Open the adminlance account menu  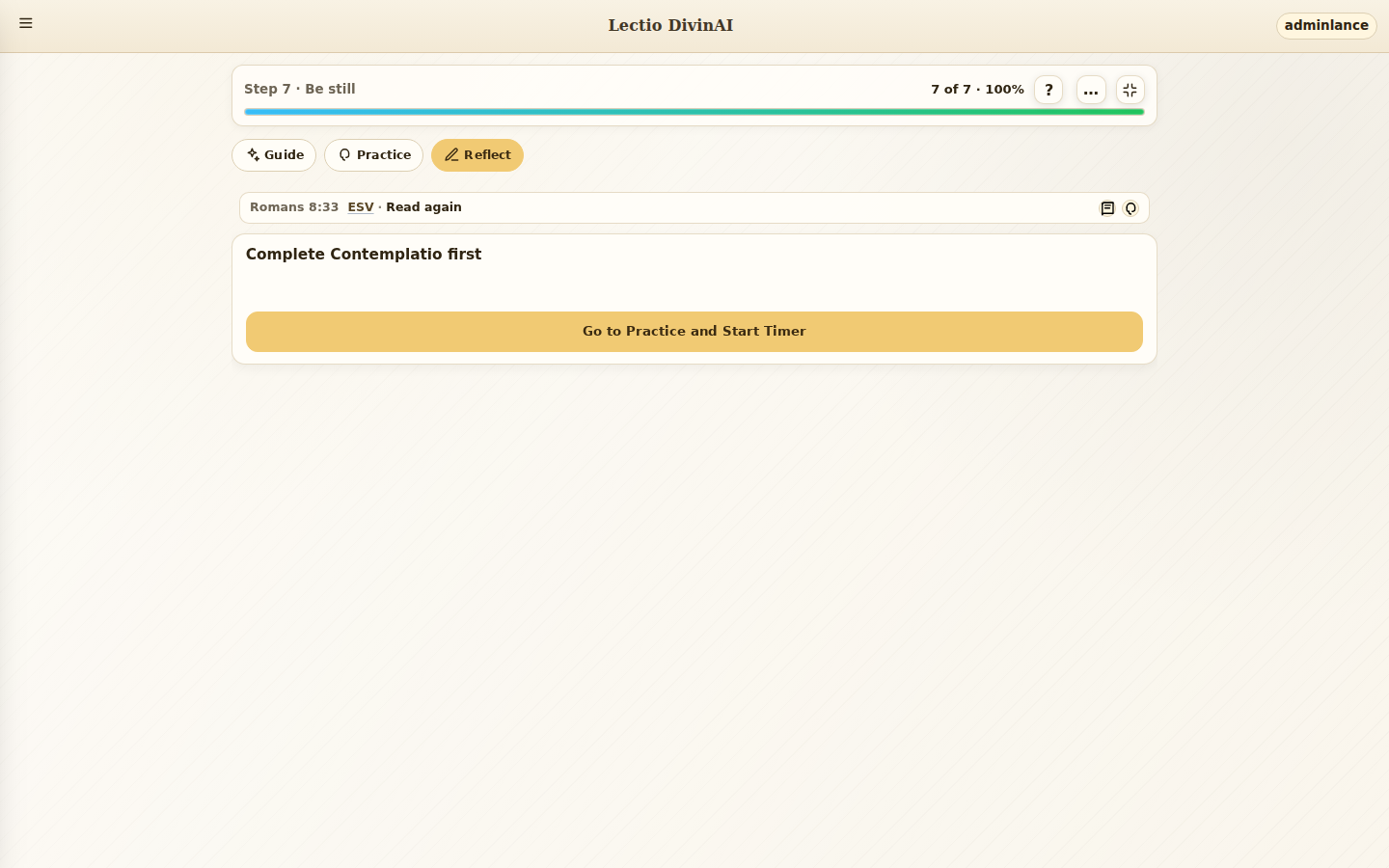[1326, 26]
